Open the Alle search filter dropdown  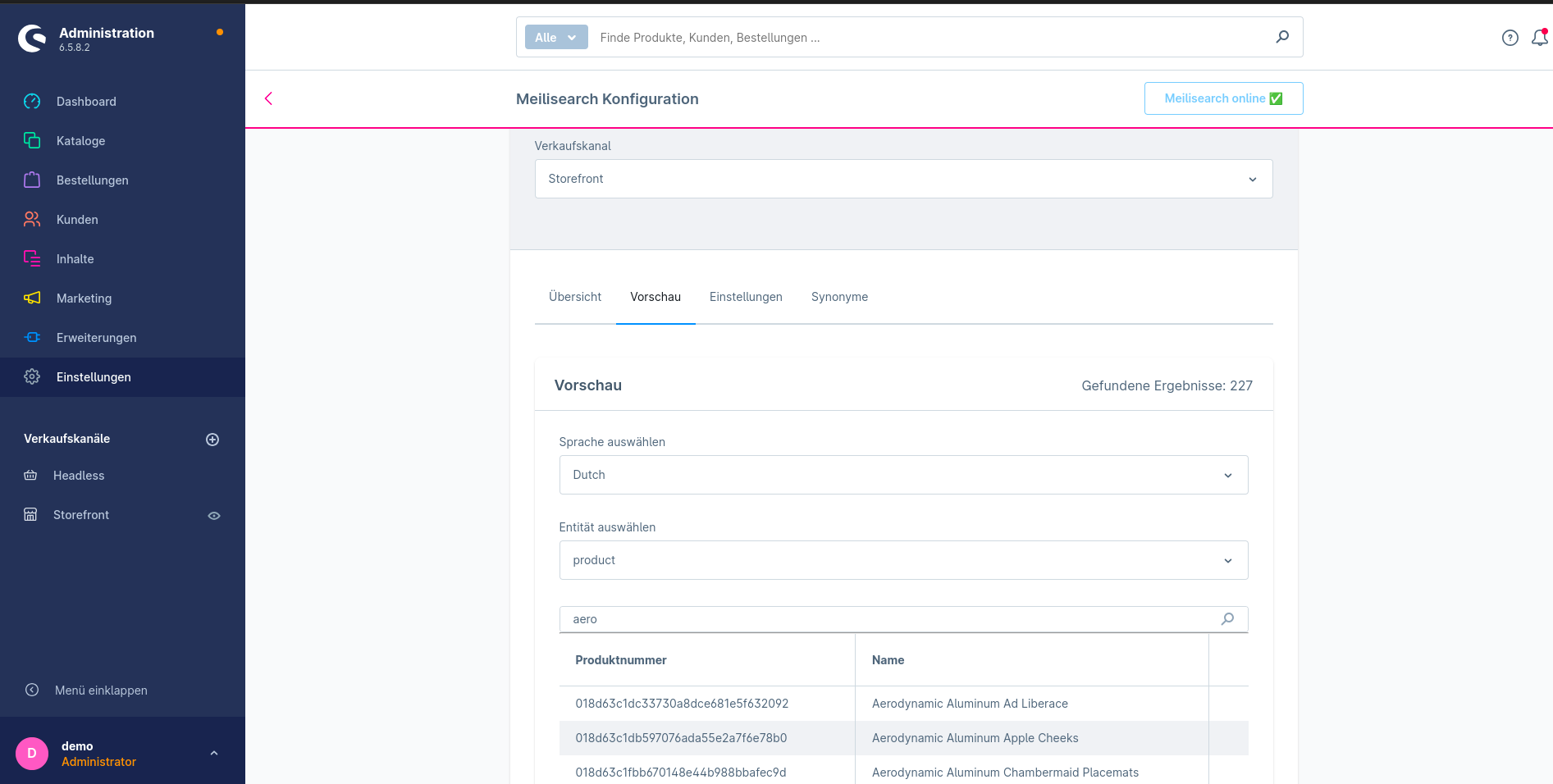[556, 38]
